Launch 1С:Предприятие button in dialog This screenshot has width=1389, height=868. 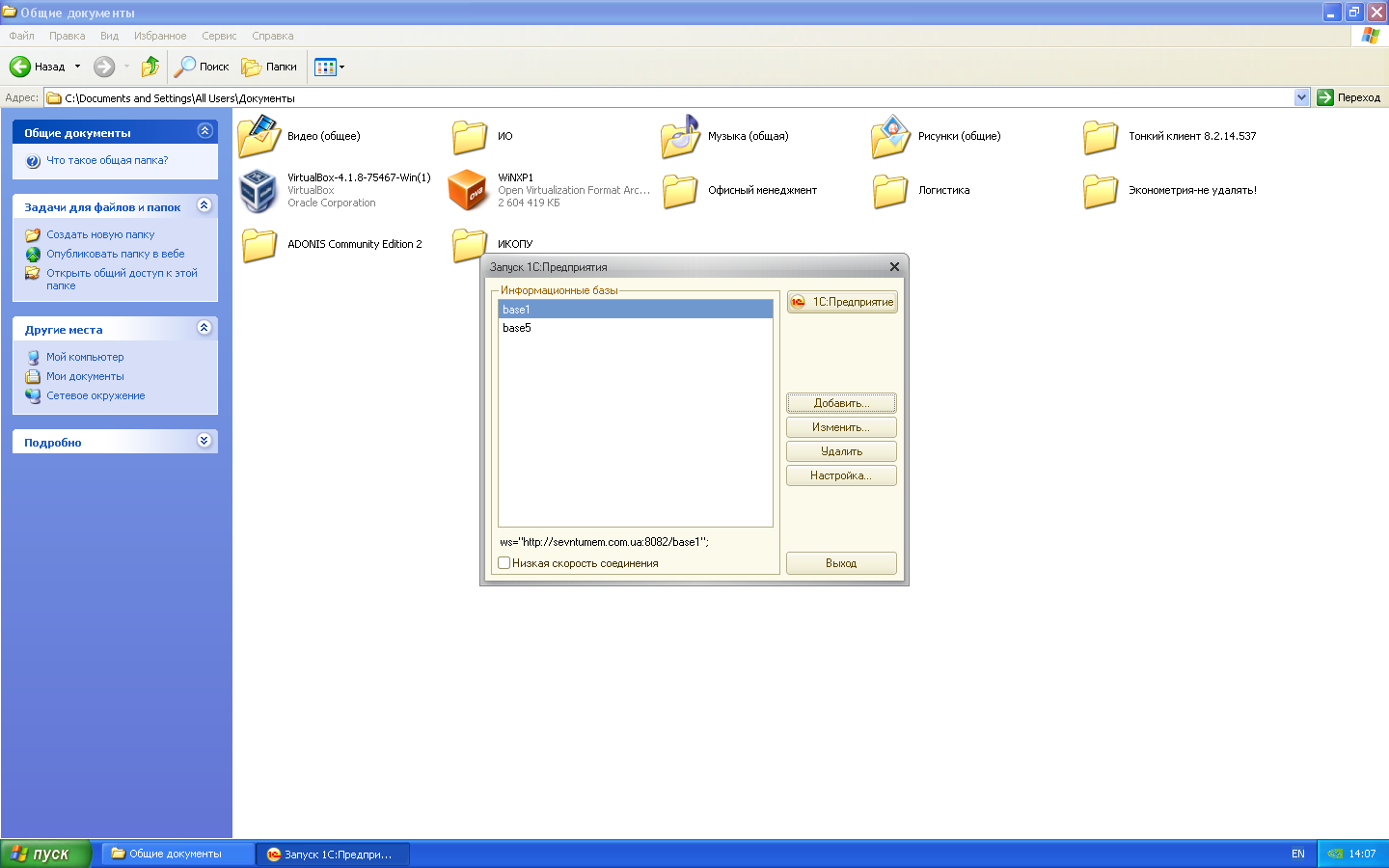click(x=842, y=302)
